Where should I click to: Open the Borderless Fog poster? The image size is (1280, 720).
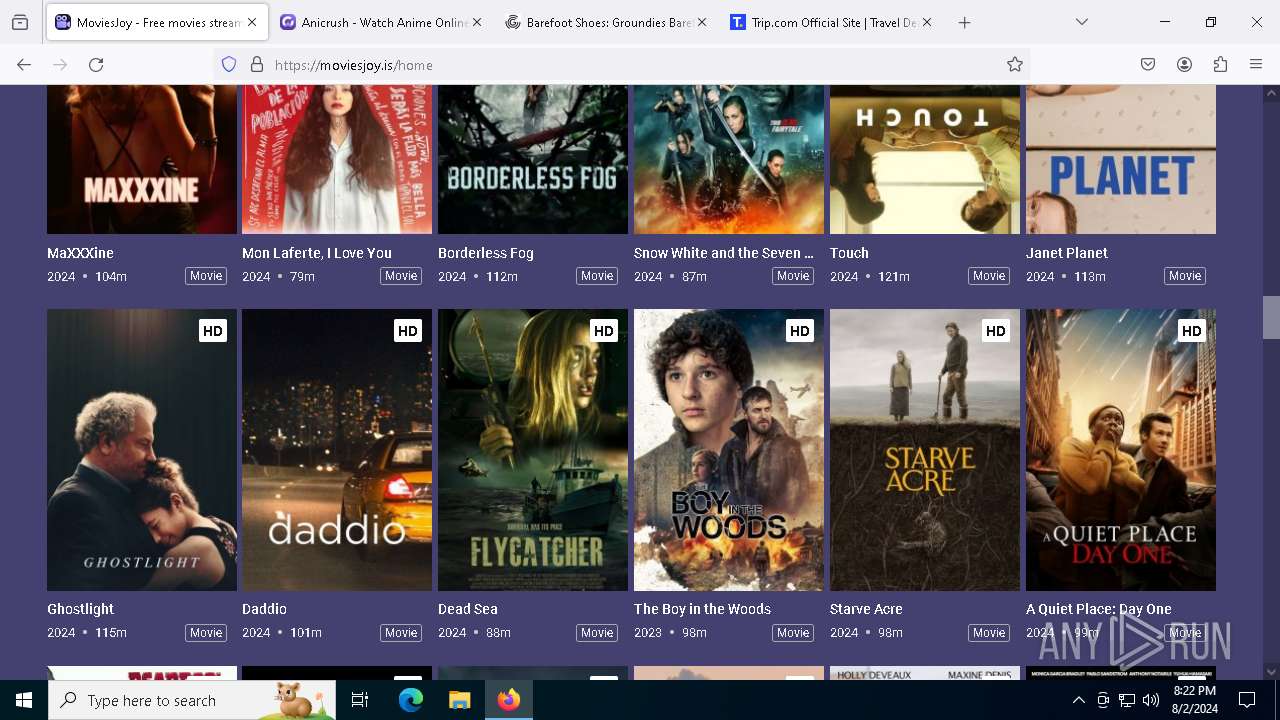pyautogui.click(x=533, y=159)
